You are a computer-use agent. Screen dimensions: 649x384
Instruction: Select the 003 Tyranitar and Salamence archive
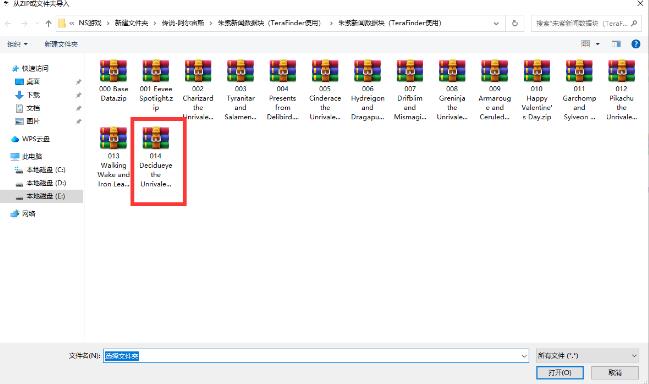[240, 89]
